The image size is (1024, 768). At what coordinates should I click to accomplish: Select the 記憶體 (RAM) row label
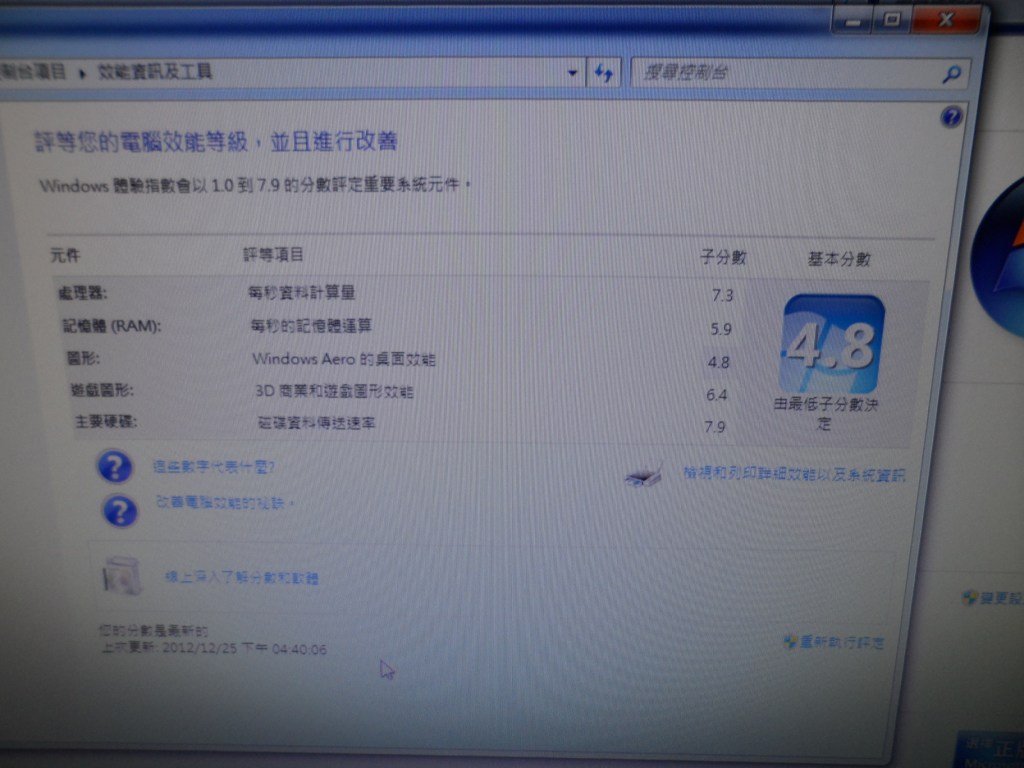pos(112,325)
